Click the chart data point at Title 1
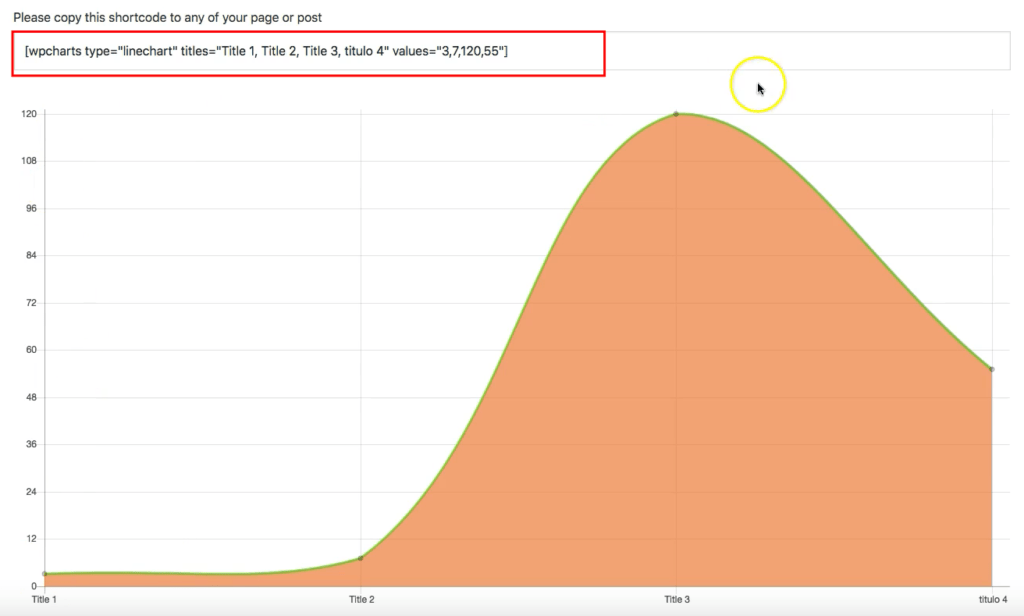 (45, 574)
